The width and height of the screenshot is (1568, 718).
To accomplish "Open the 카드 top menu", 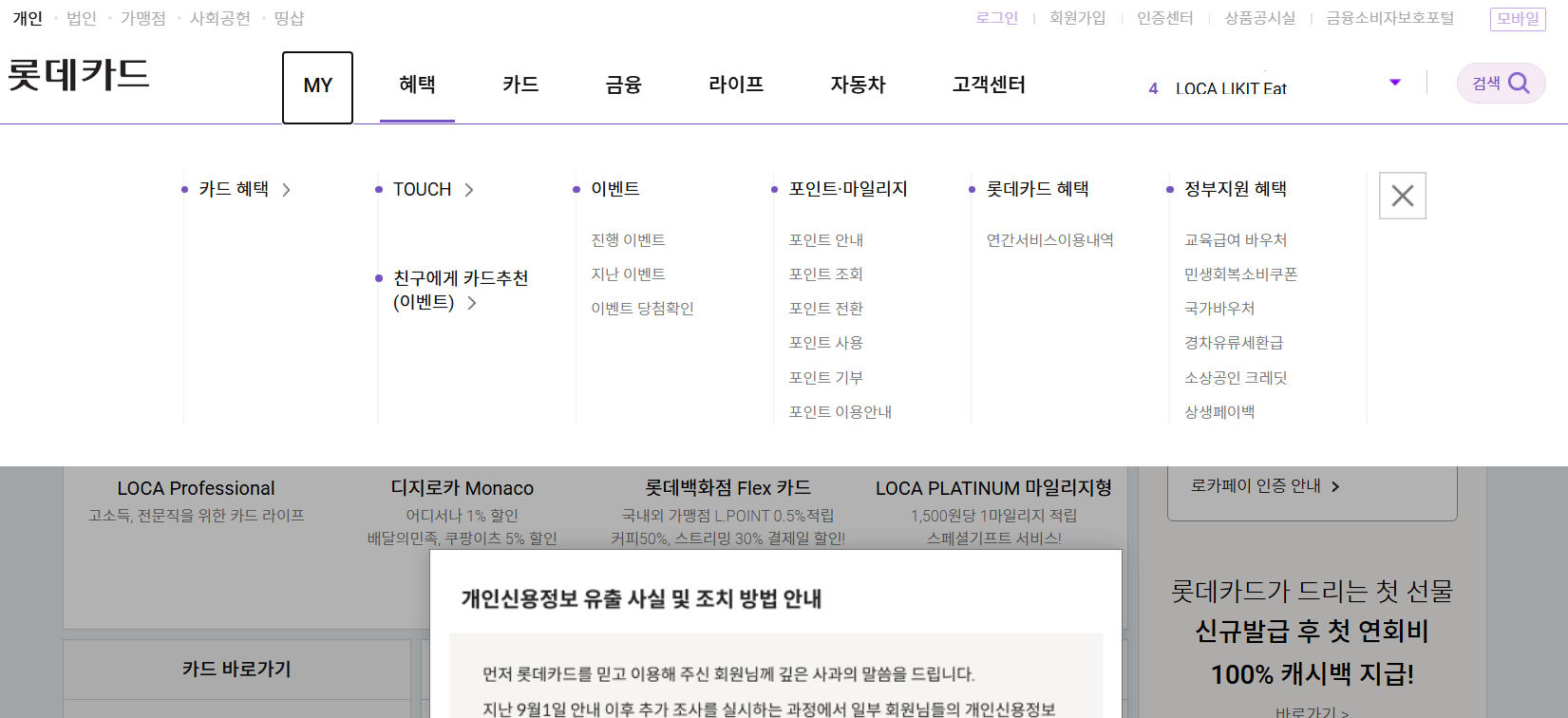I will [x=520, y=85].
